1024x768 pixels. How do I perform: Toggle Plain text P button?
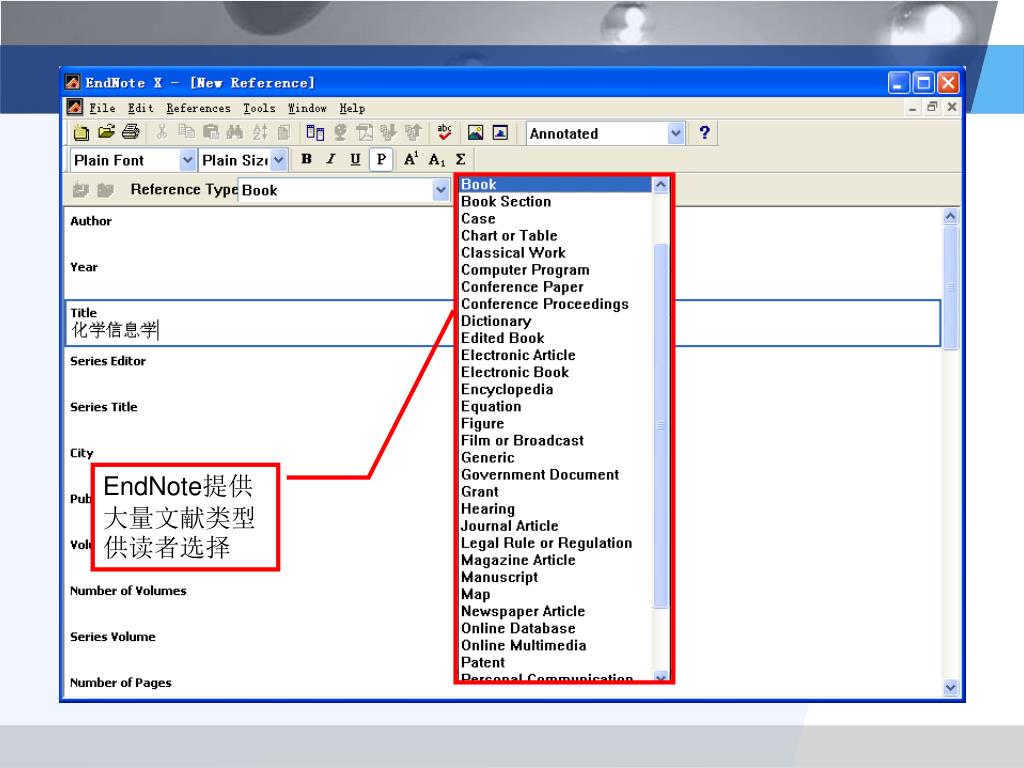coord(381,159)
